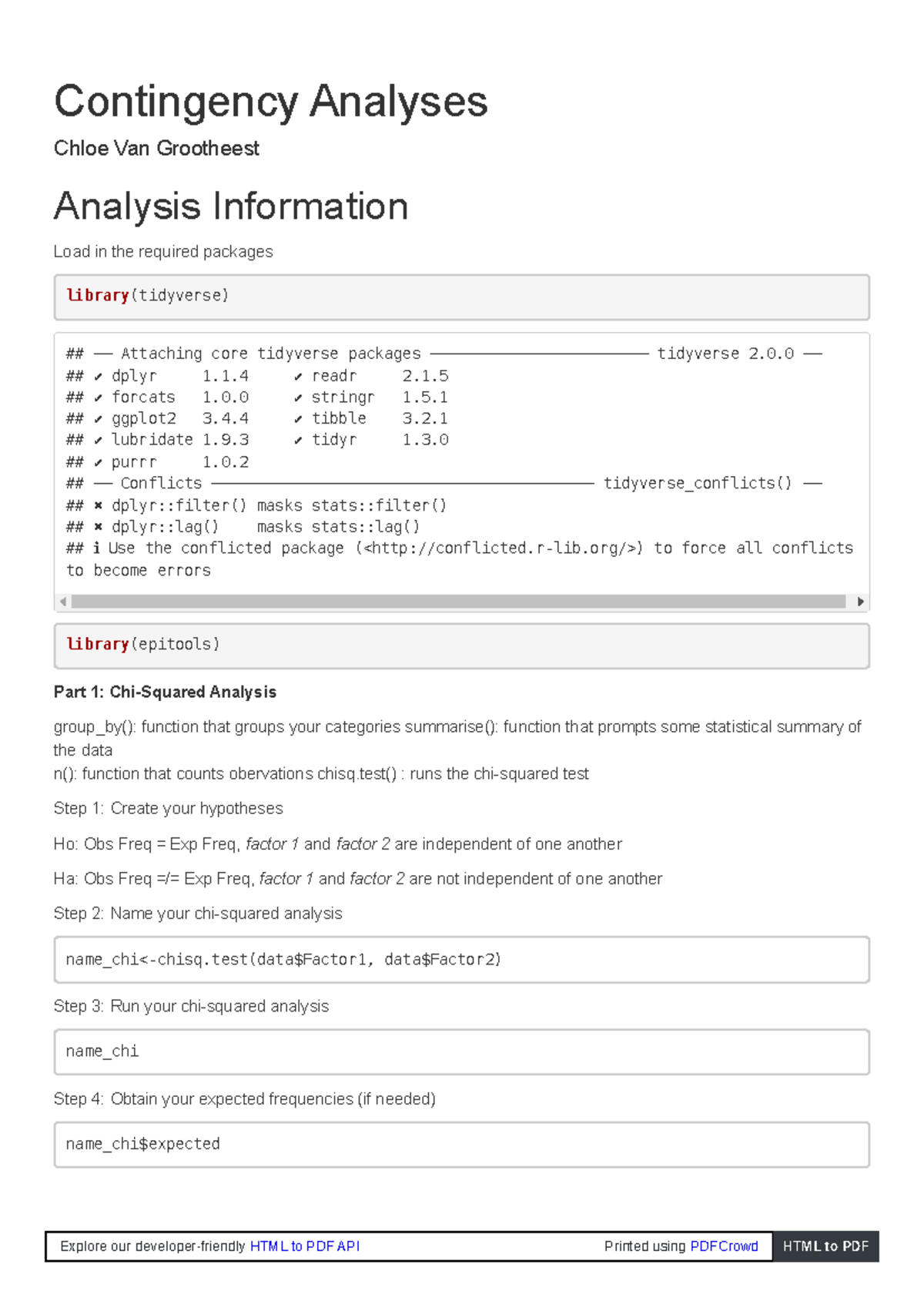Click the Part 1: Chi-Squared Analysis heading
This screenshot has height=1308, width=924.
click(165, 693)
